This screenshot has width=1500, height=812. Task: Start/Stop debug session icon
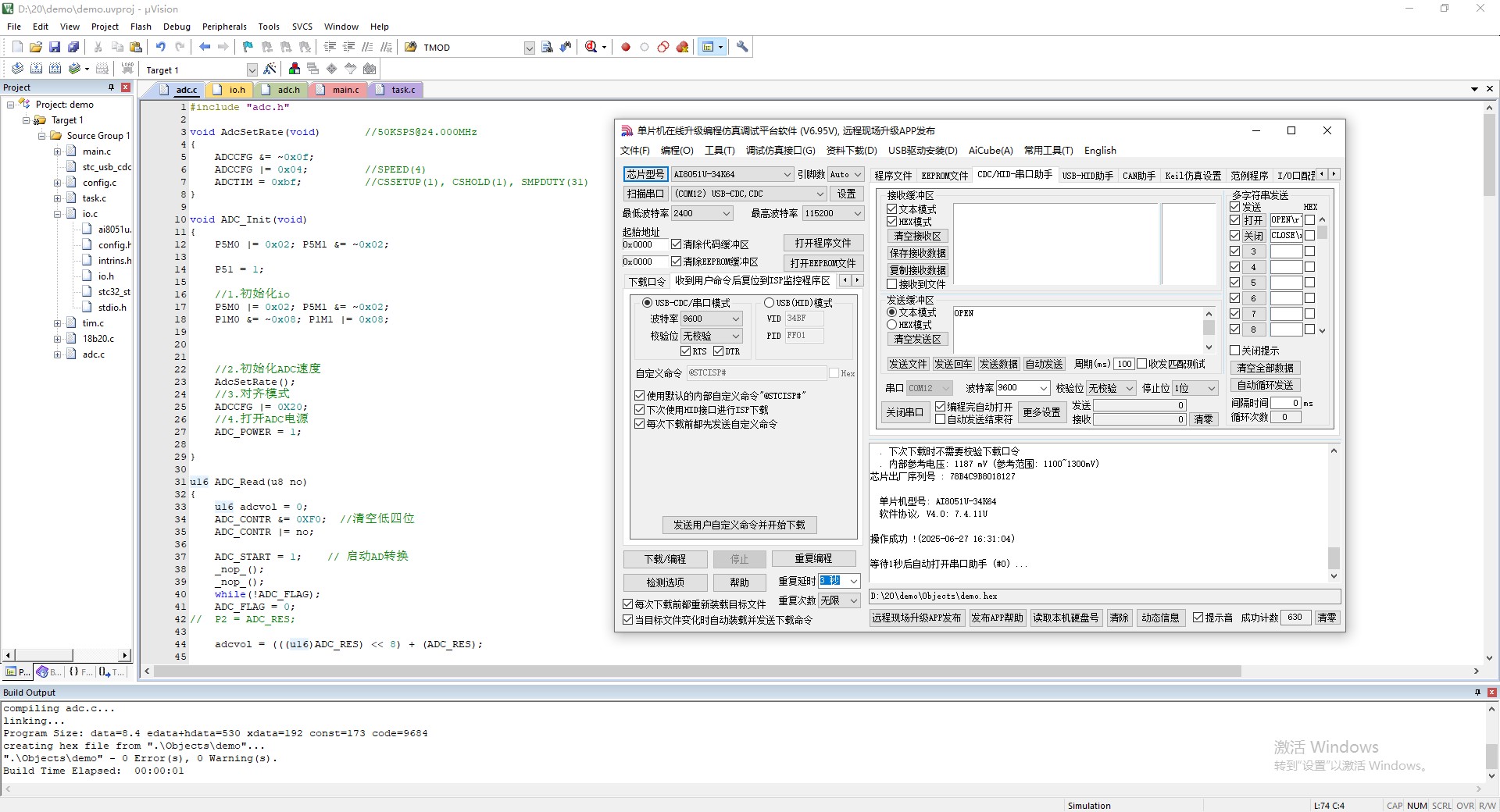click(591, 47)
